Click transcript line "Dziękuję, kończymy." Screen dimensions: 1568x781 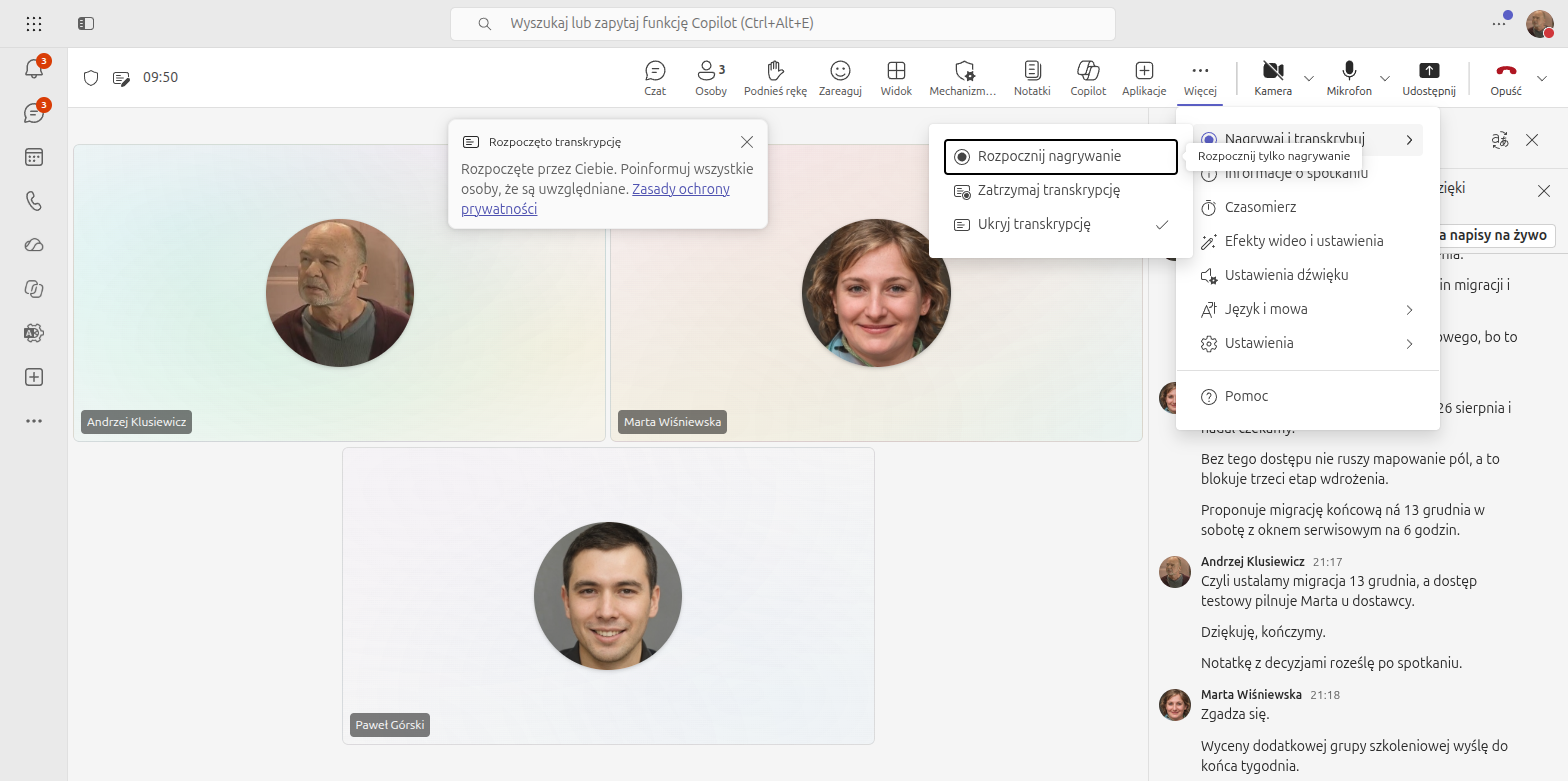(1262, 632)
